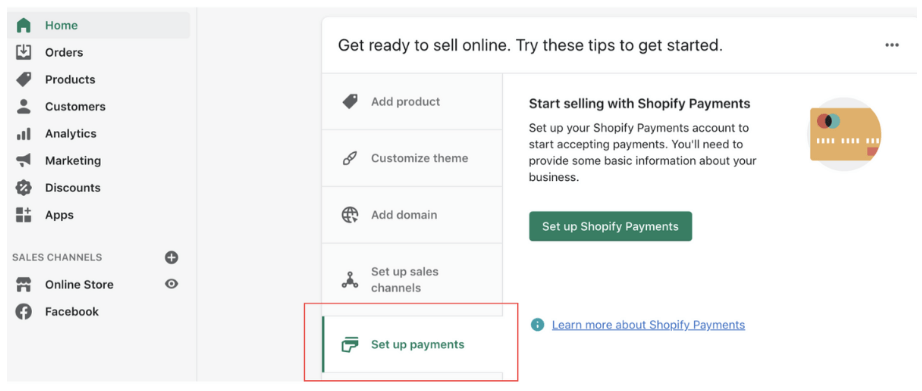Click the Get ready to sell online heading

tap(530, 45)
